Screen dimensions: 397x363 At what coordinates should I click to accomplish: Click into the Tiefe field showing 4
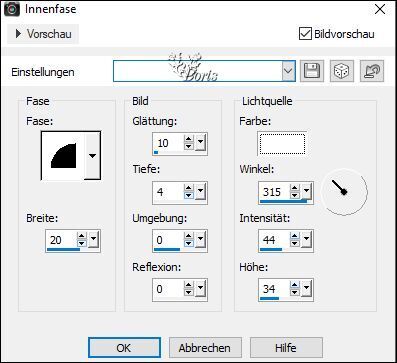169,192
